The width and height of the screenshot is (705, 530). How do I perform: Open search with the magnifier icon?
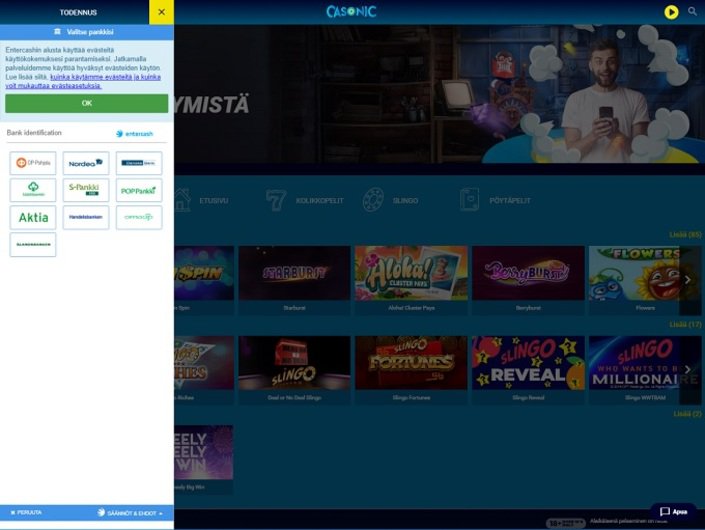(x=692, y=12)
